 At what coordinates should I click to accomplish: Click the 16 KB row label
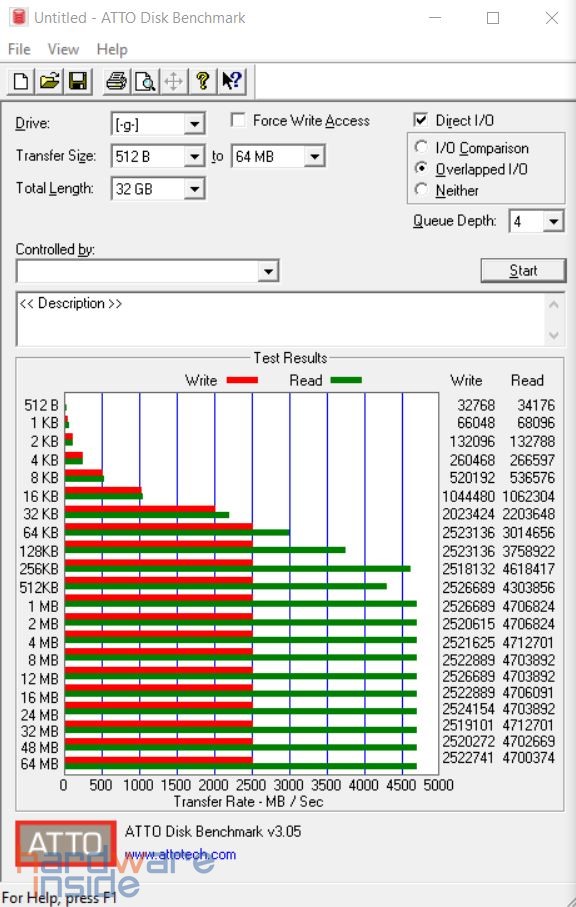pos(41,496)
